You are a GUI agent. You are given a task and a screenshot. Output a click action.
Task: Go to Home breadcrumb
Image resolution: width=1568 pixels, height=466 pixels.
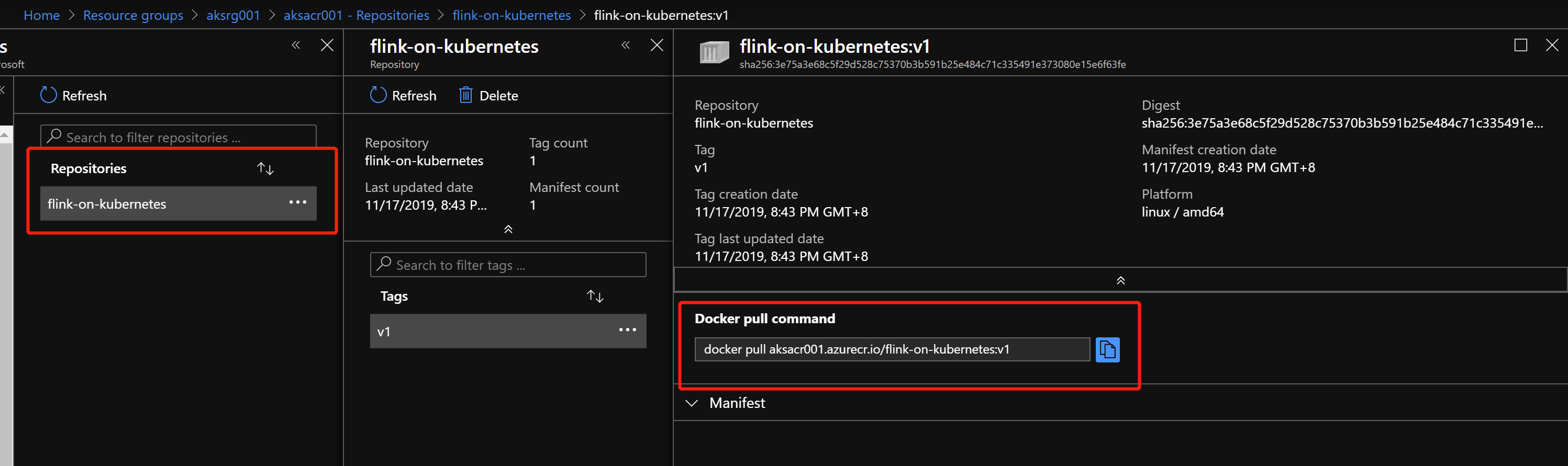[x=41, y=15]
